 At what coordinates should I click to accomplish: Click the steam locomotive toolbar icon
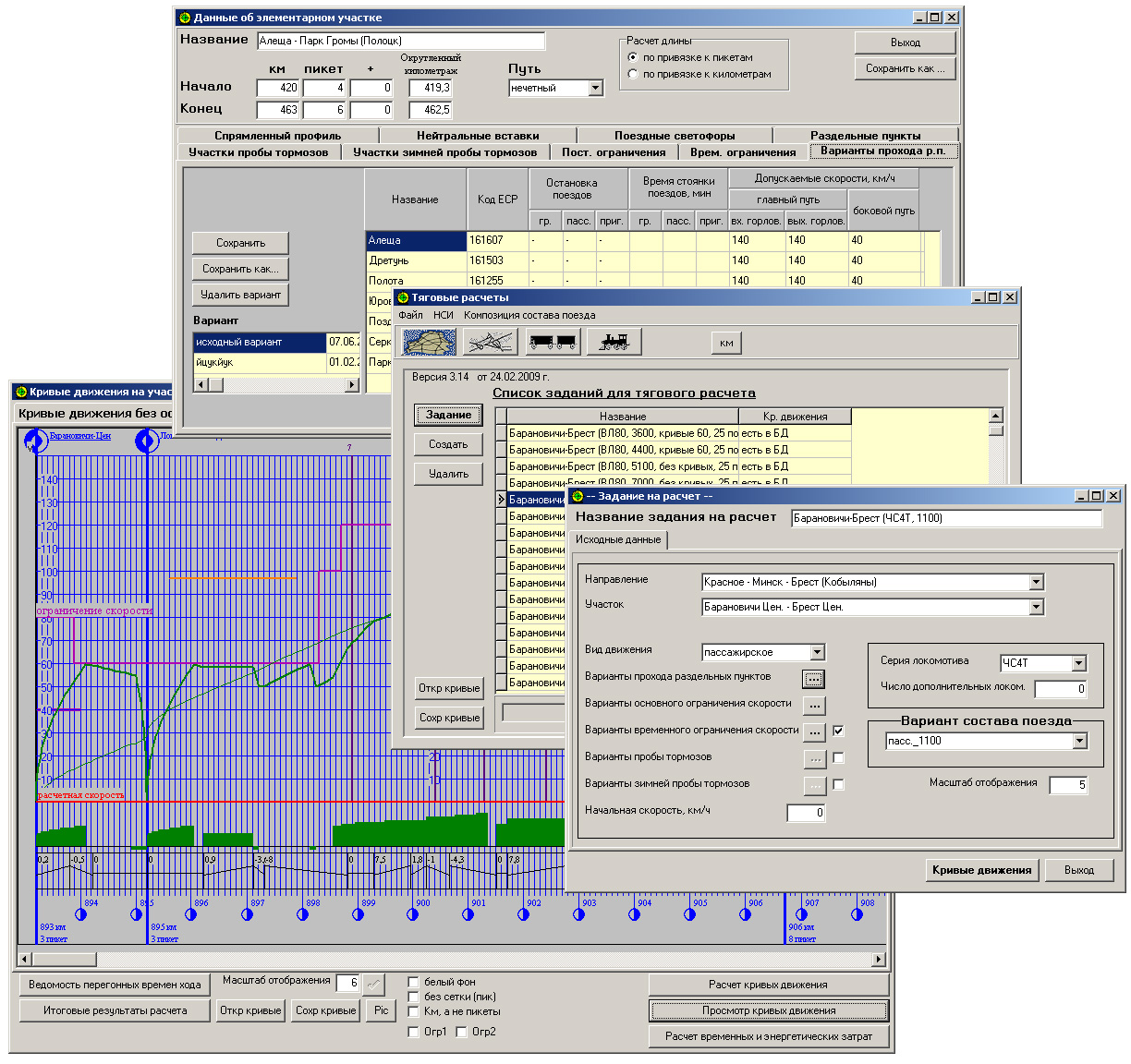[614, 343]
